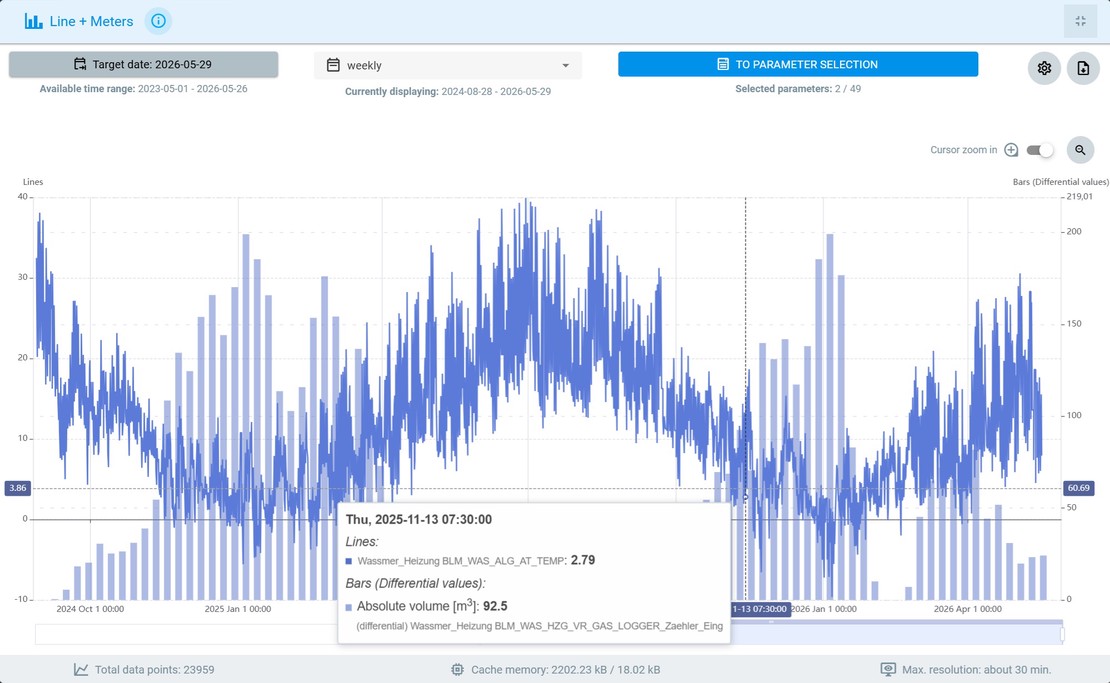Click the monitor icon near Max. resolution

888,670
